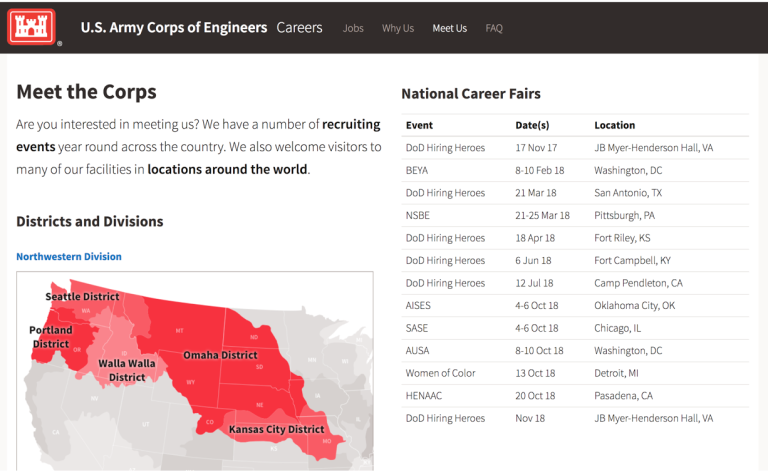Click the Date(s) column header
Image resolution: width=768 pixels, height=471 pixels.
(x=532, y=125)
